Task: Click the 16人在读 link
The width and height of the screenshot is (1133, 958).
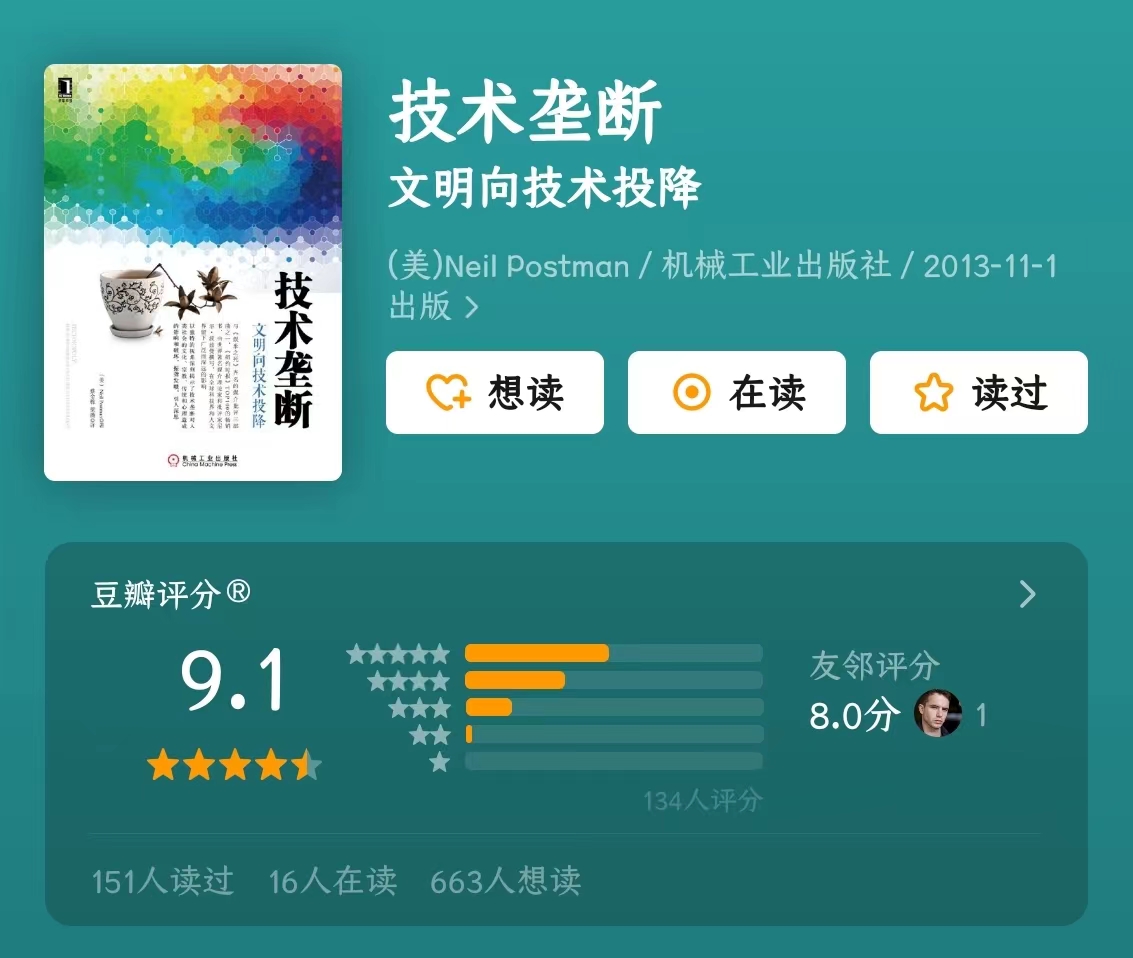Action: point(332,881)
